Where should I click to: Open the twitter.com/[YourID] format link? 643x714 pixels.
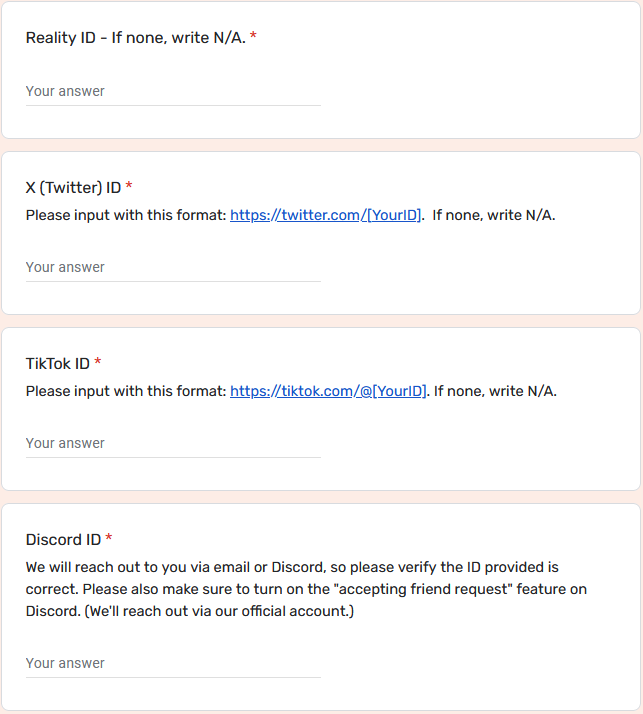326,215
